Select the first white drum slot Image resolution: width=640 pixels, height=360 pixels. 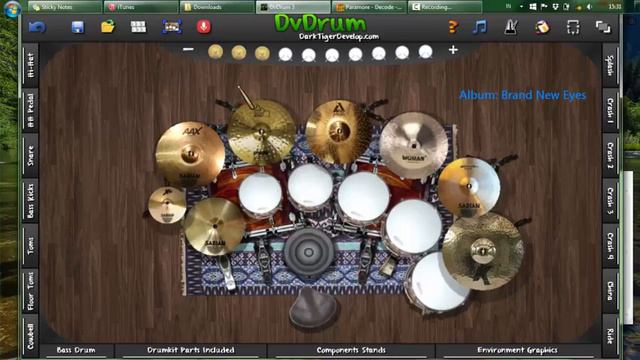285,54
